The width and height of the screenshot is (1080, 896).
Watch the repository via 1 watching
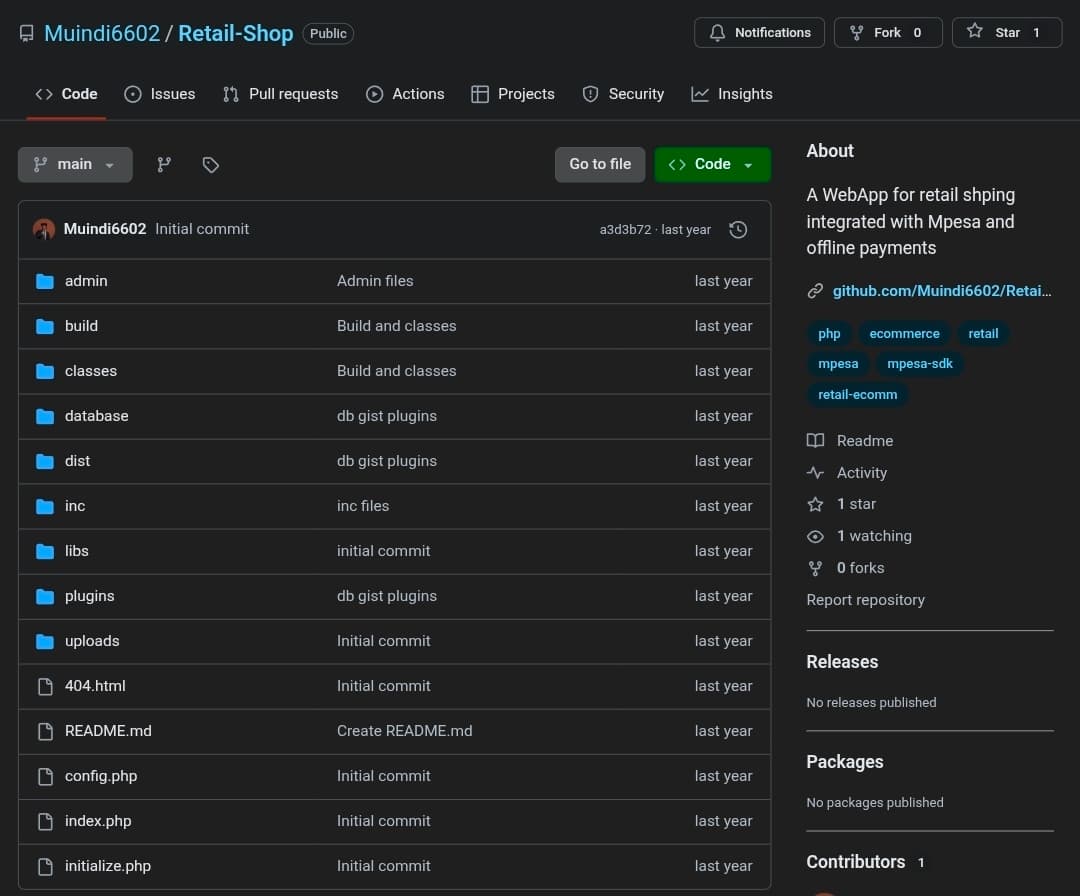[x=875, y=535]
